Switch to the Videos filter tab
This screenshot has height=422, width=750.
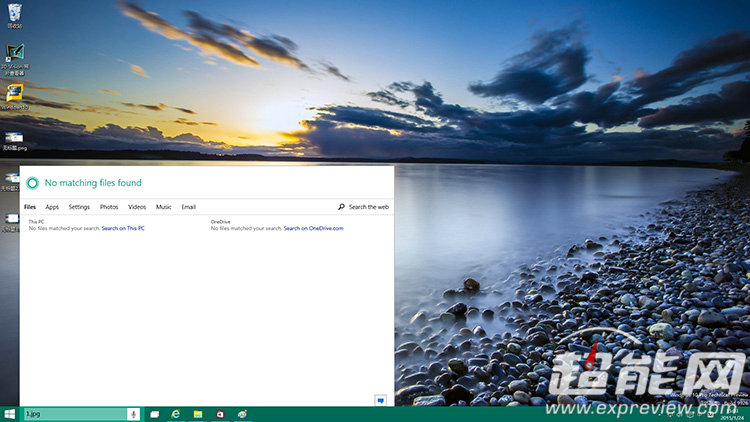point(137,207)
